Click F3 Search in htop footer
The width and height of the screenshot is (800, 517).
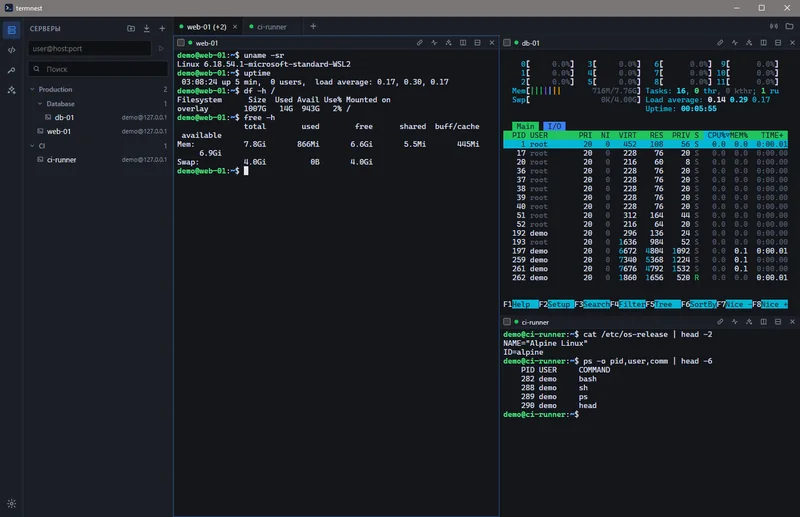tap(592, 305)
